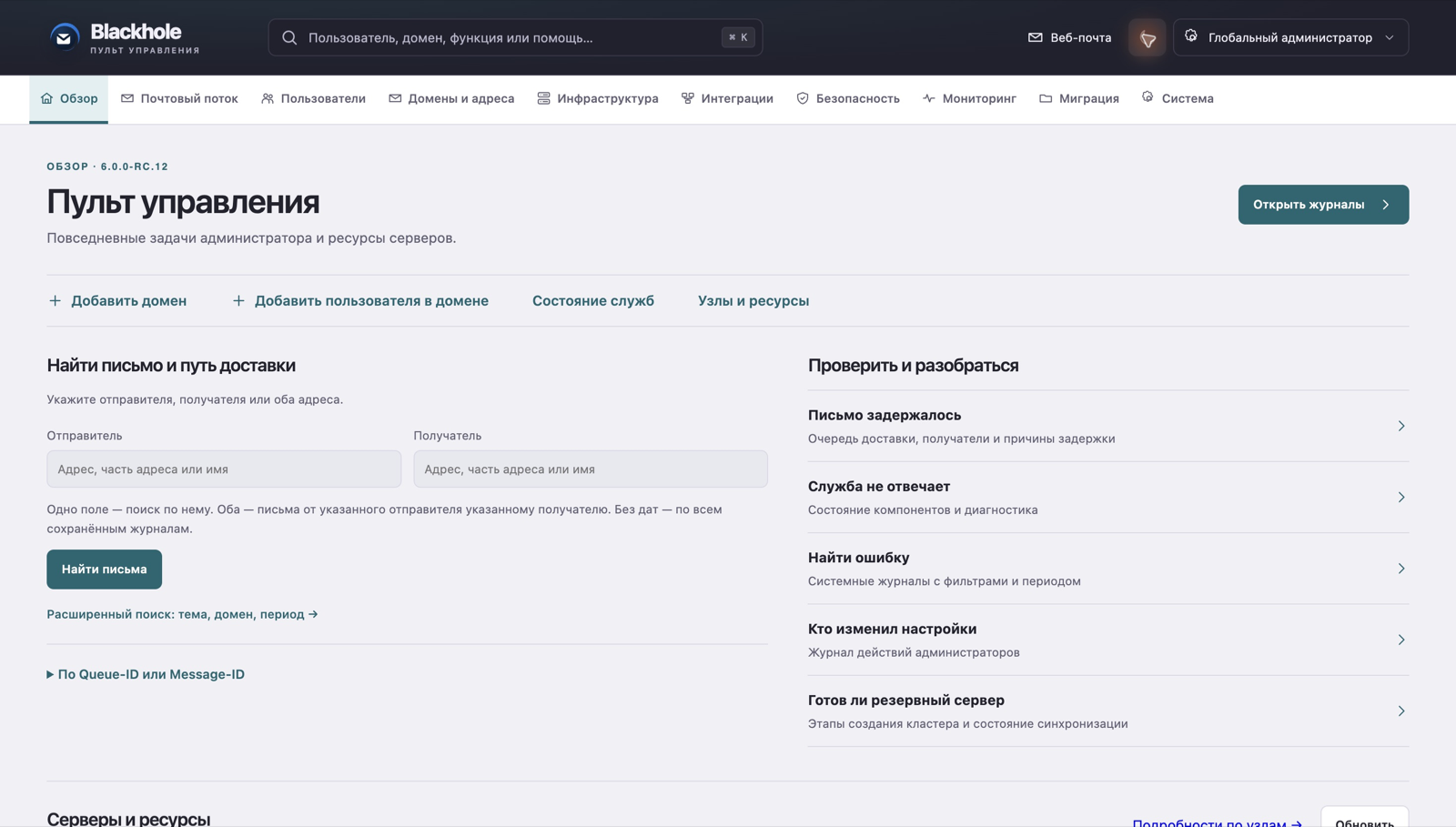Image resolution: width=1456 pixels, height=827 pixels.
Task: Open Инфраструктура tab
Action: click(598, 98)
